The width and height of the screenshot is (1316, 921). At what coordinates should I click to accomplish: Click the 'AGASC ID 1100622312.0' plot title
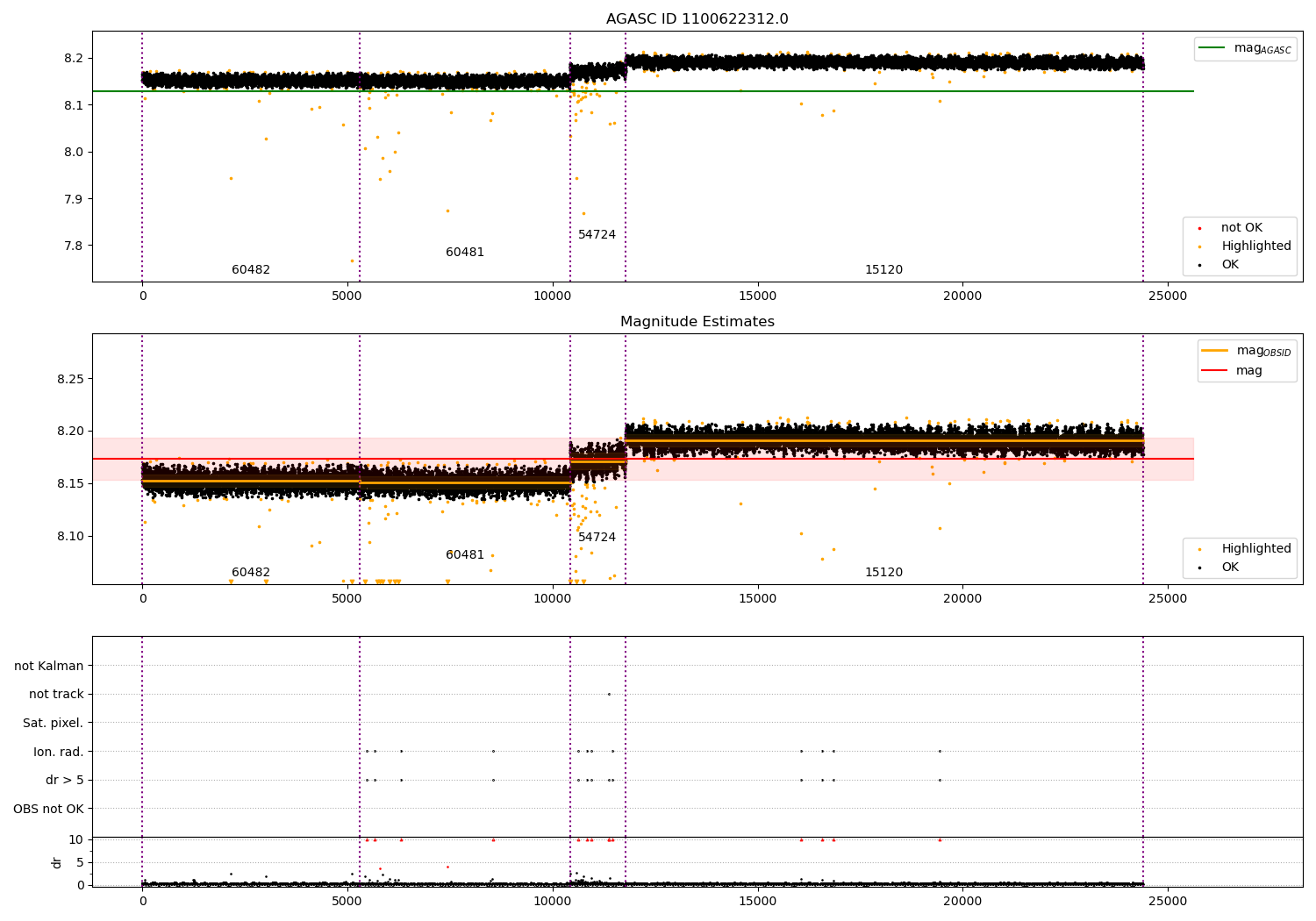697,19
